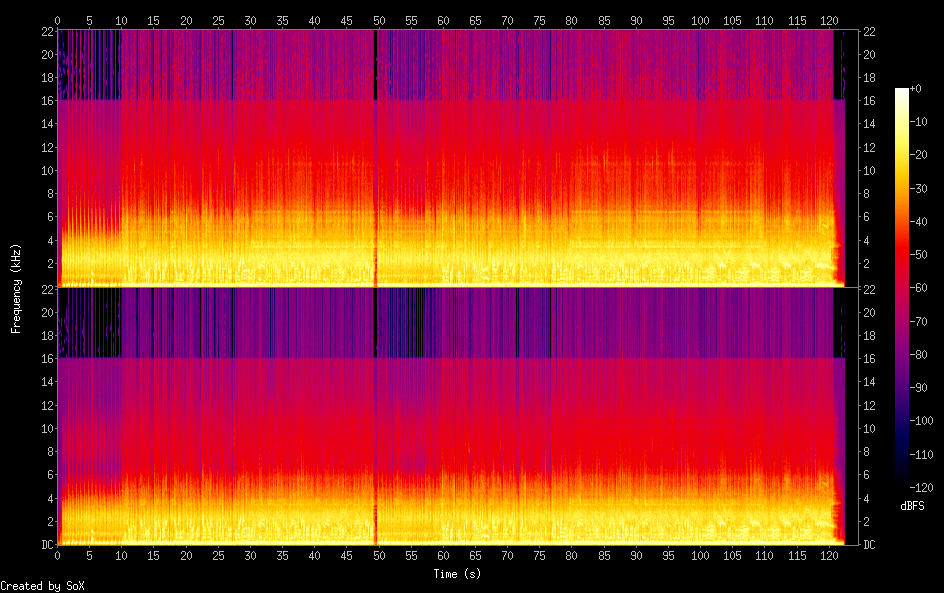Click "50" on the top time axis
The width and height of the screenshot is (944, 593).
point(379,20)
